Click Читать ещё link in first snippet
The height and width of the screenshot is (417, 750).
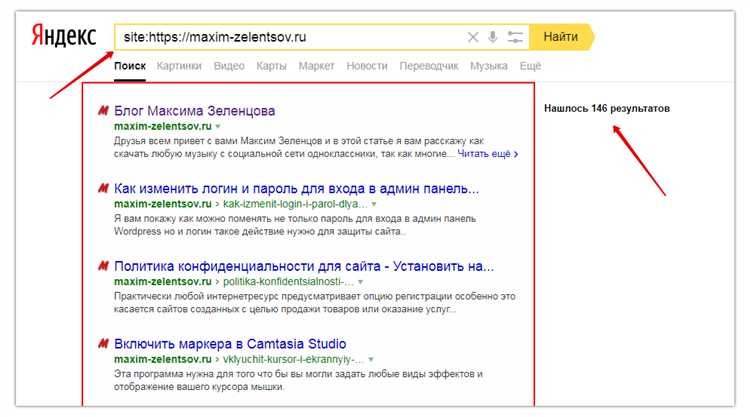(x=487, y=154)
